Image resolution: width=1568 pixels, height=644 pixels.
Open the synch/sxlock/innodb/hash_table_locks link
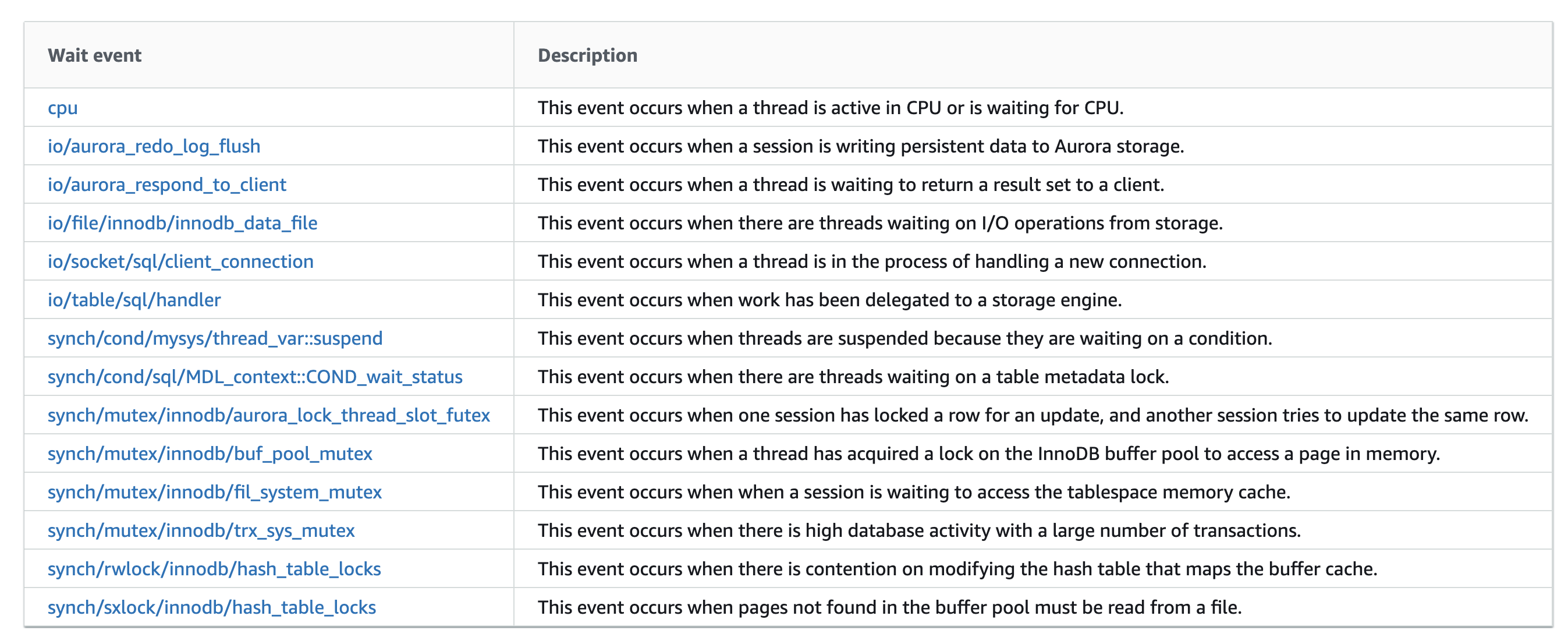(x=212, y=606)
